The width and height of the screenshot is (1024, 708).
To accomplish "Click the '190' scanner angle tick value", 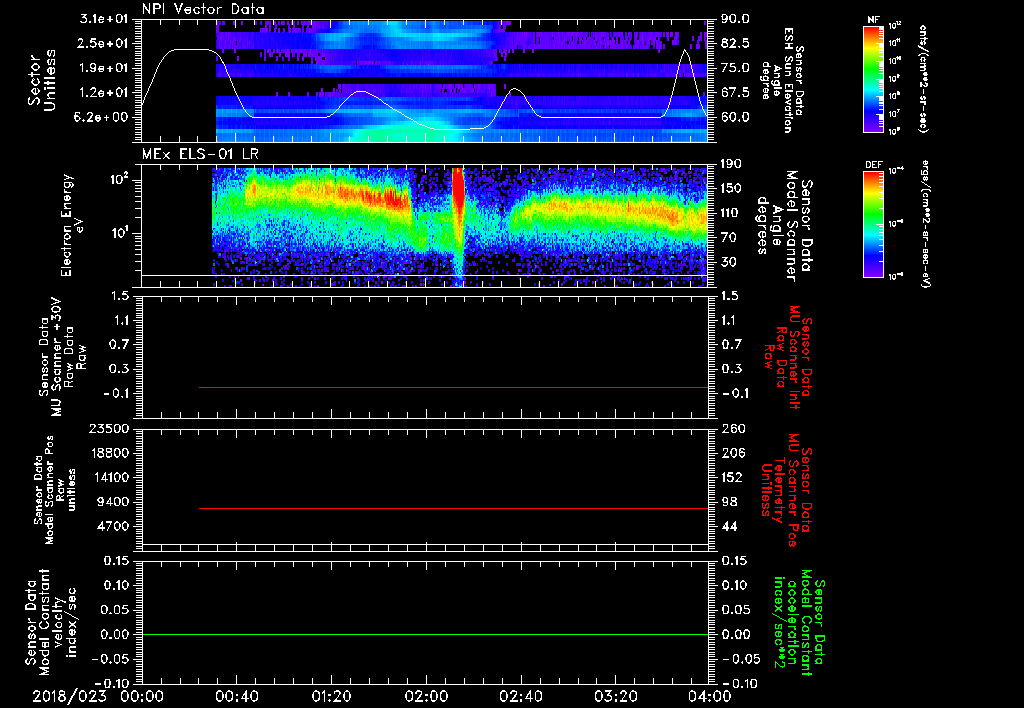I will click(732, 164).
